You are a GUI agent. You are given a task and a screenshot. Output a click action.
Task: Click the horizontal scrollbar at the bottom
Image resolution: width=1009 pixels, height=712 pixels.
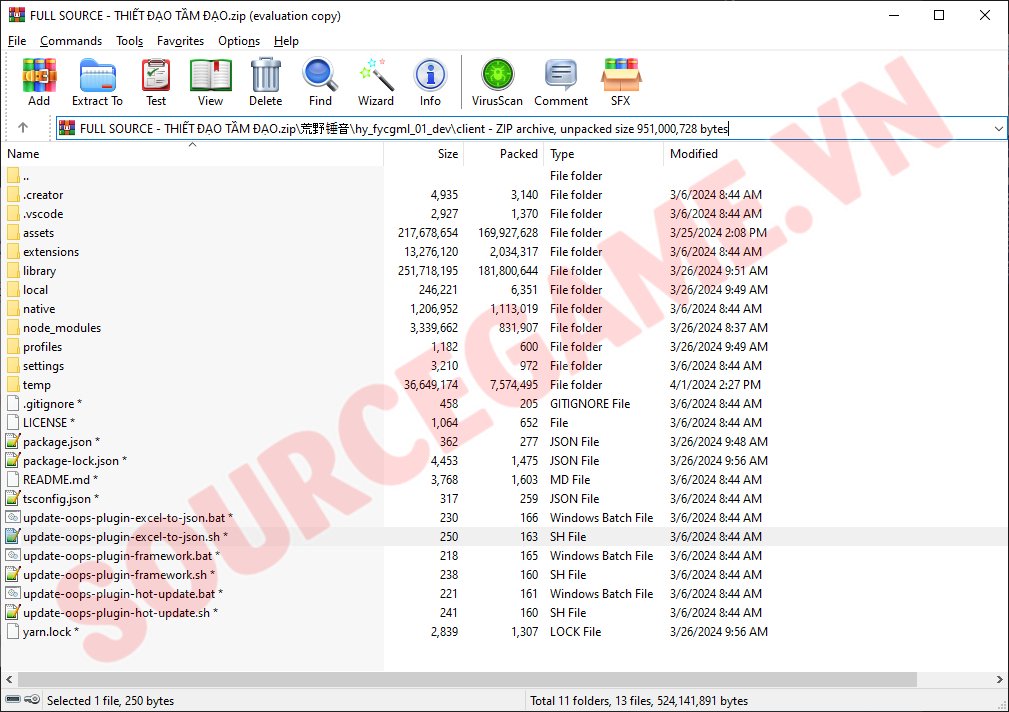point(460,677)
